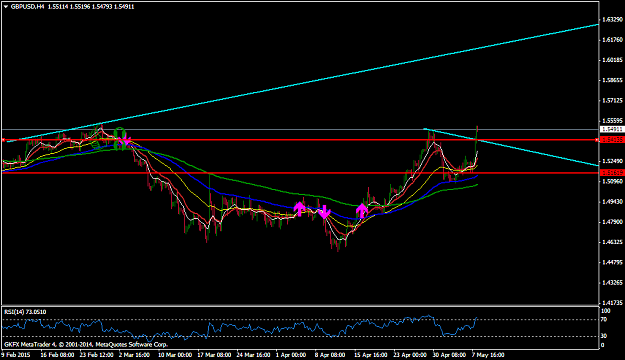Image resolution: width=625 pixels, height=360 pixels.
Task: Click the 1.49430 price axis label
Action: tap(612, 202)
